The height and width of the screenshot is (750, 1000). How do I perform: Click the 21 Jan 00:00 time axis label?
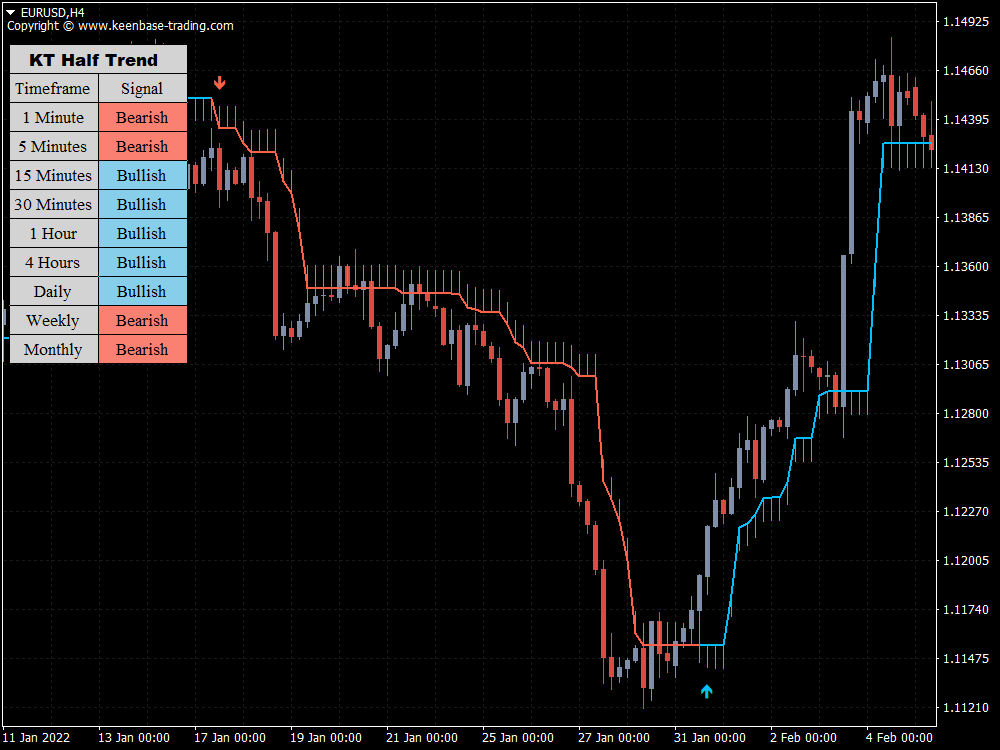422,737
